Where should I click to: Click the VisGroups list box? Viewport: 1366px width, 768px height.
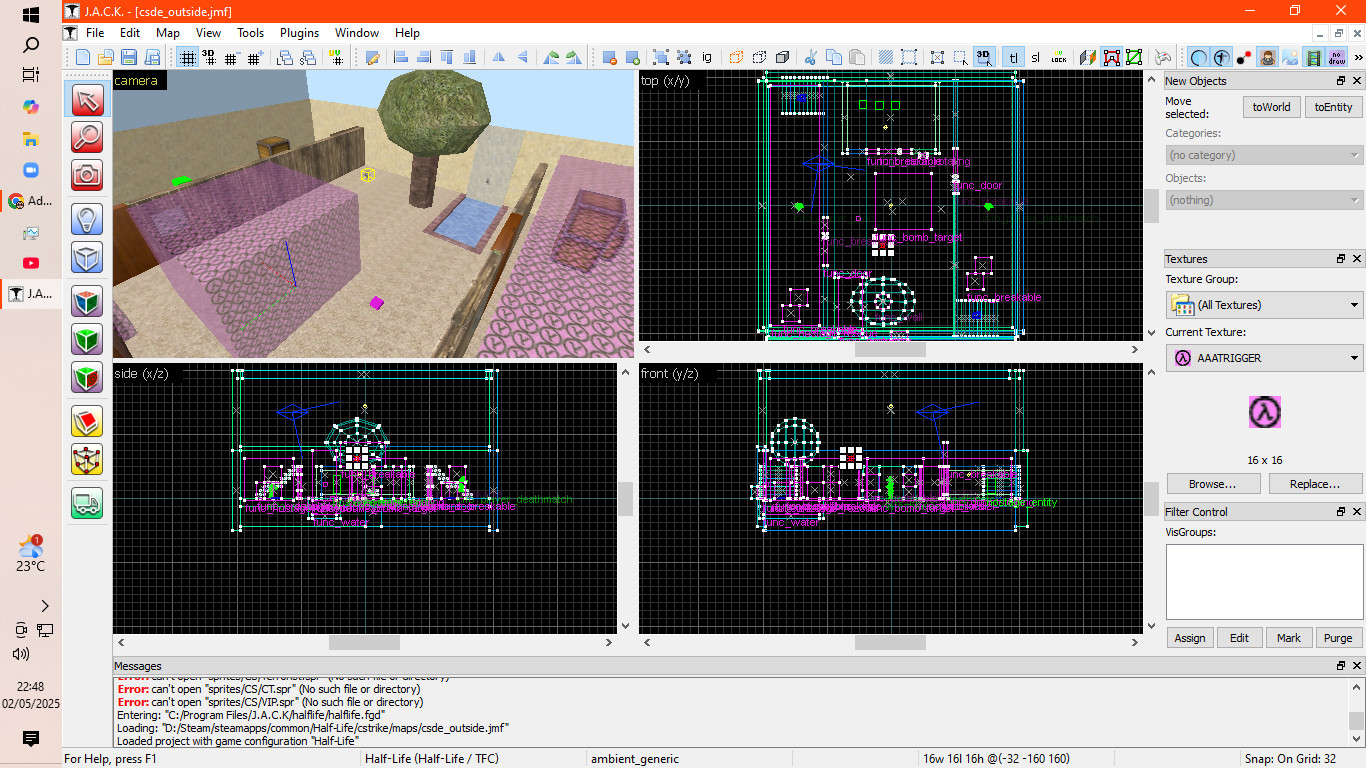[x=1264, y=582]
